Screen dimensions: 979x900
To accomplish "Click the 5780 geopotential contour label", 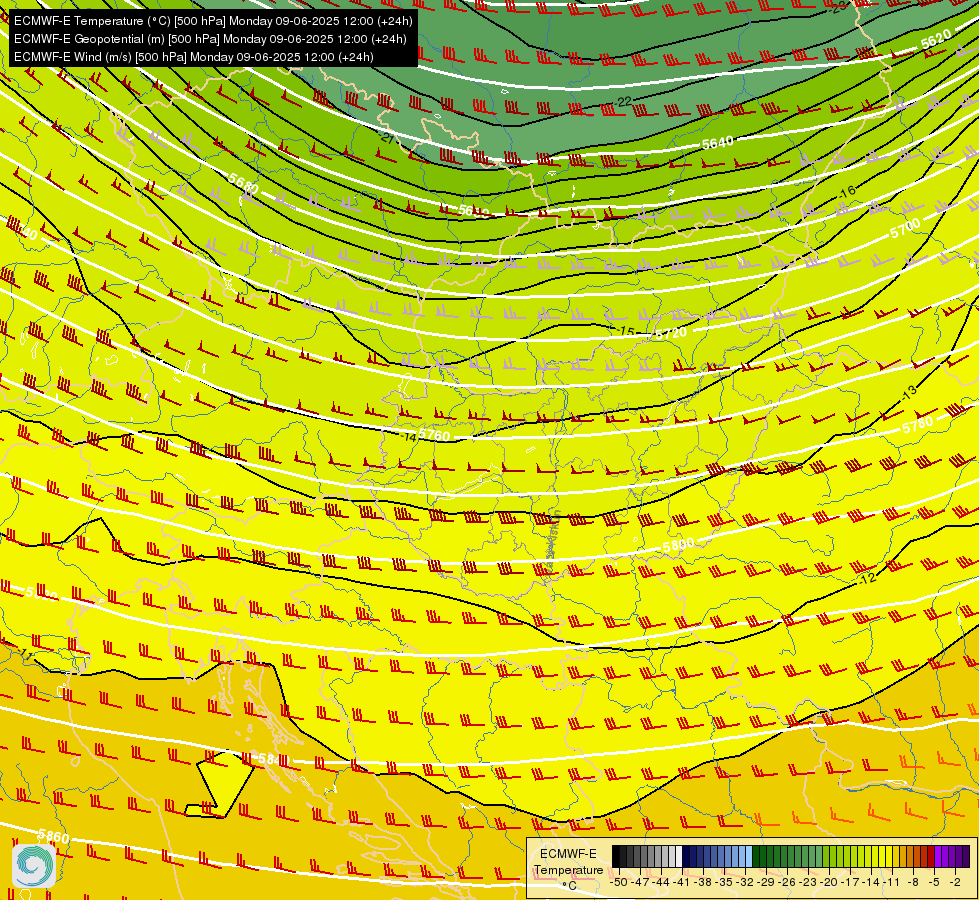I will point(918,425).
